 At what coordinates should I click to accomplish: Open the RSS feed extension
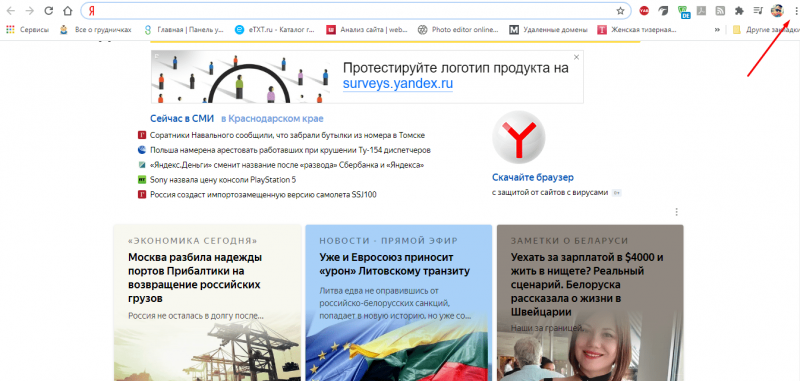click(x=720, y=11)
